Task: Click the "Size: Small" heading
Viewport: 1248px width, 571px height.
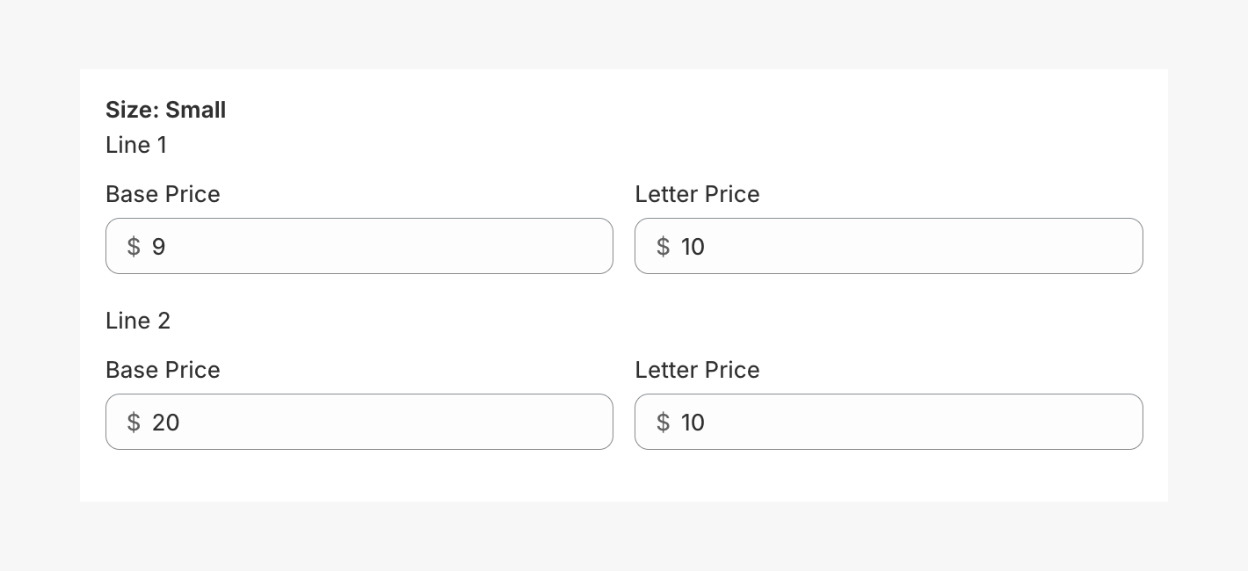Action: pyautogui.click(x=165, y=110)
